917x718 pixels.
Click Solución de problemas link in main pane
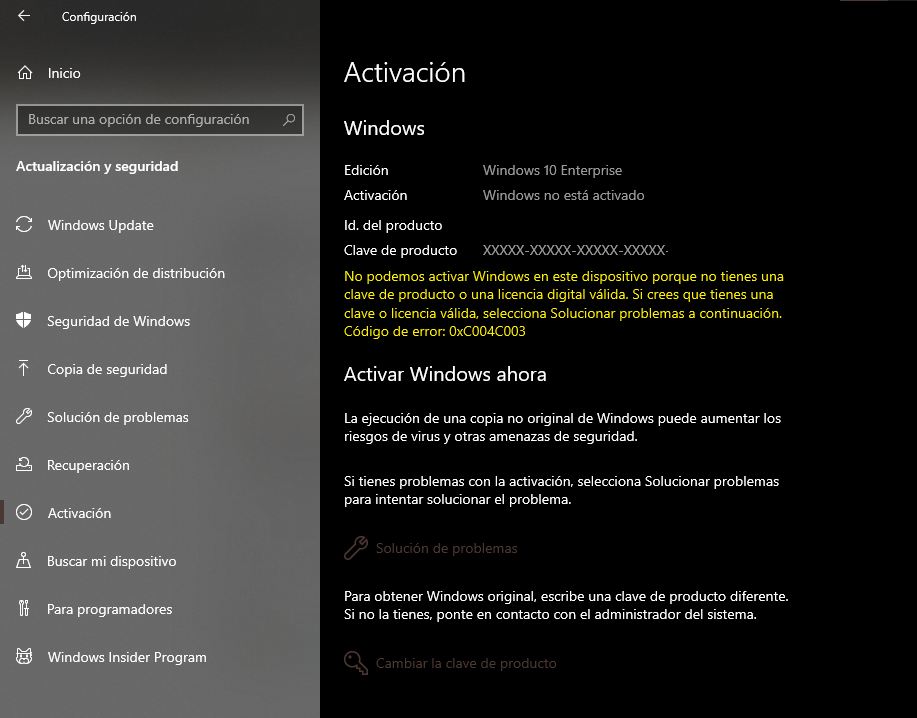coord(446,548)
